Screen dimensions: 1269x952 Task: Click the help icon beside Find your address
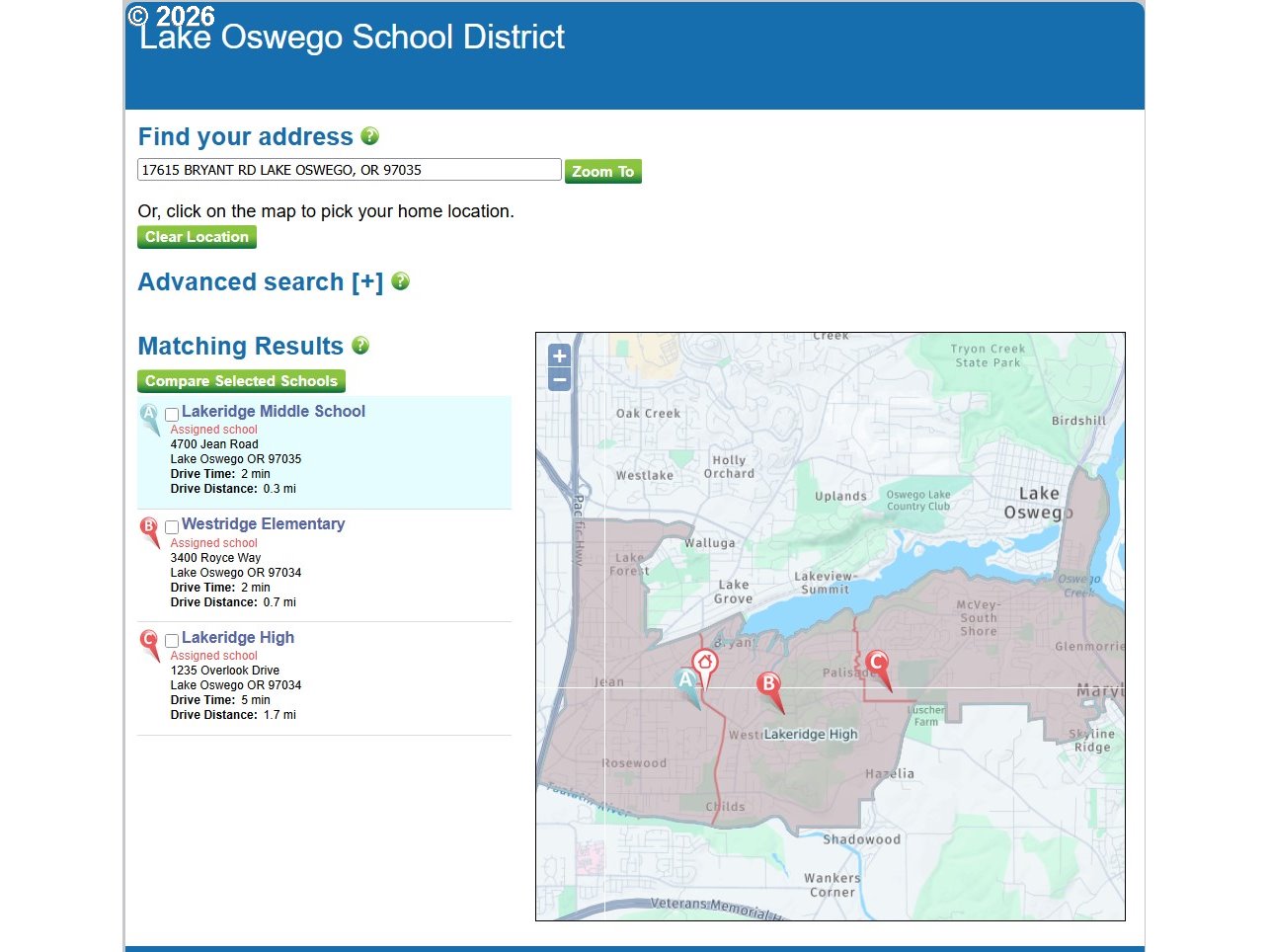(370, 136)
